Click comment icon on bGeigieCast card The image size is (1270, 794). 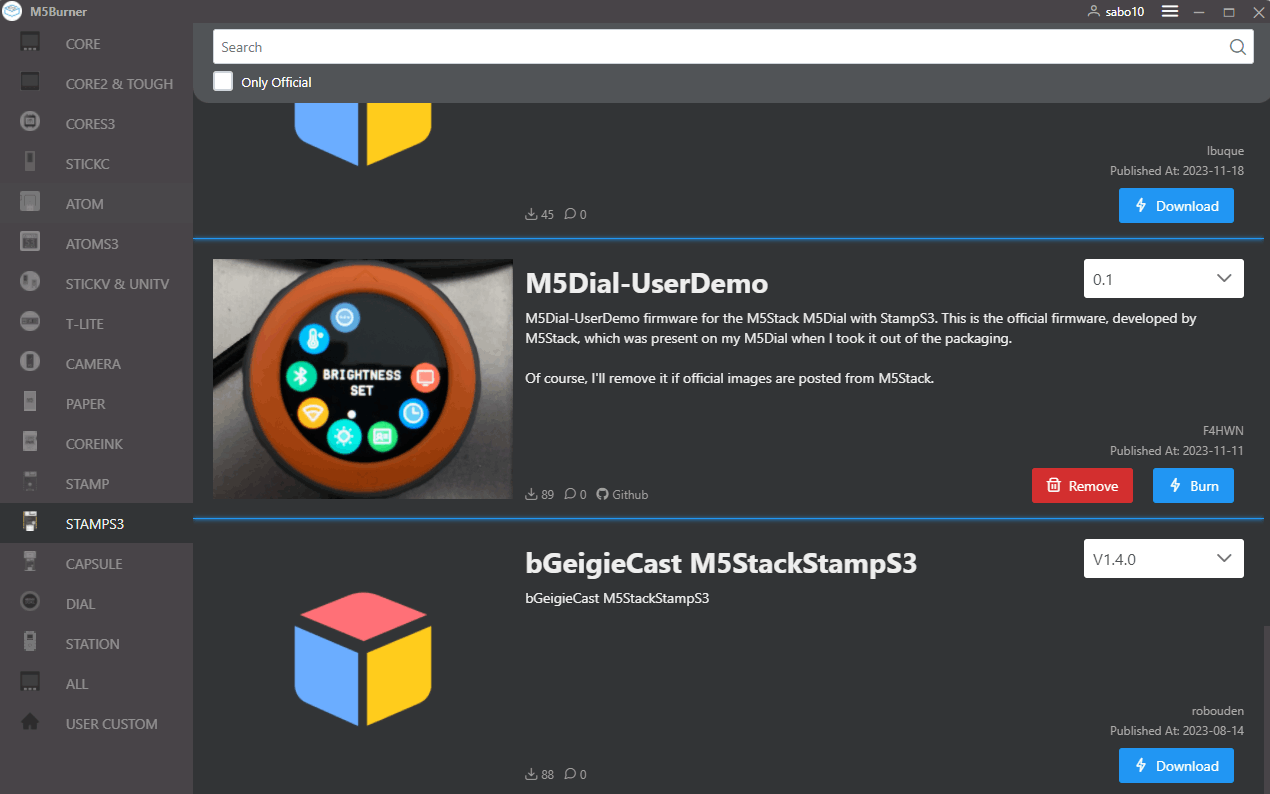pos(570,774)
